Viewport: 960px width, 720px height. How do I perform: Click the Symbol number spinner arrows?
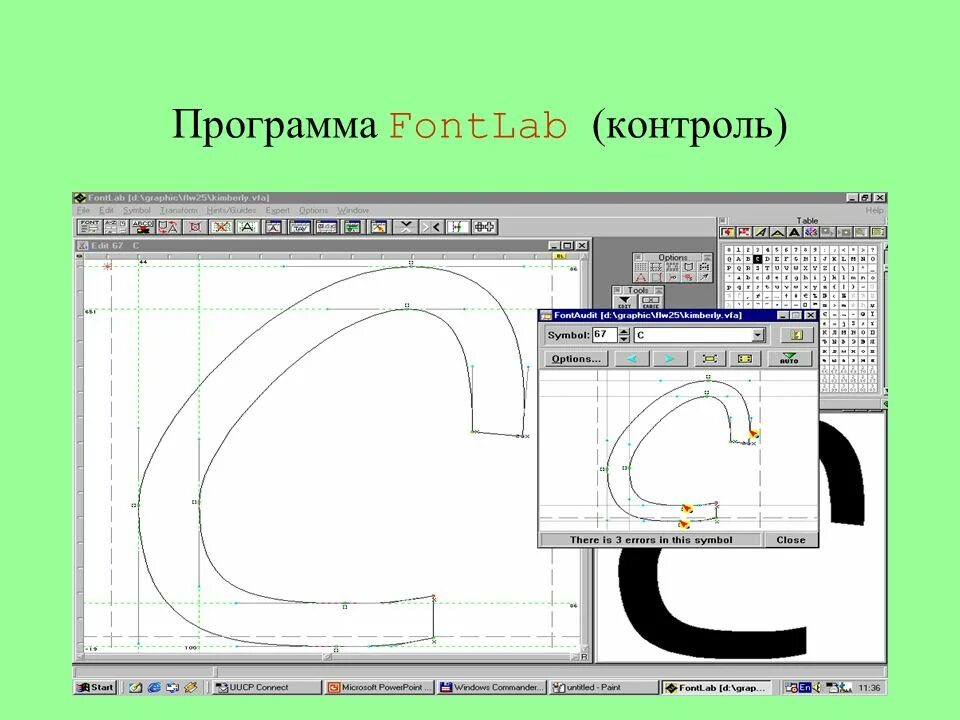(624, 335)
